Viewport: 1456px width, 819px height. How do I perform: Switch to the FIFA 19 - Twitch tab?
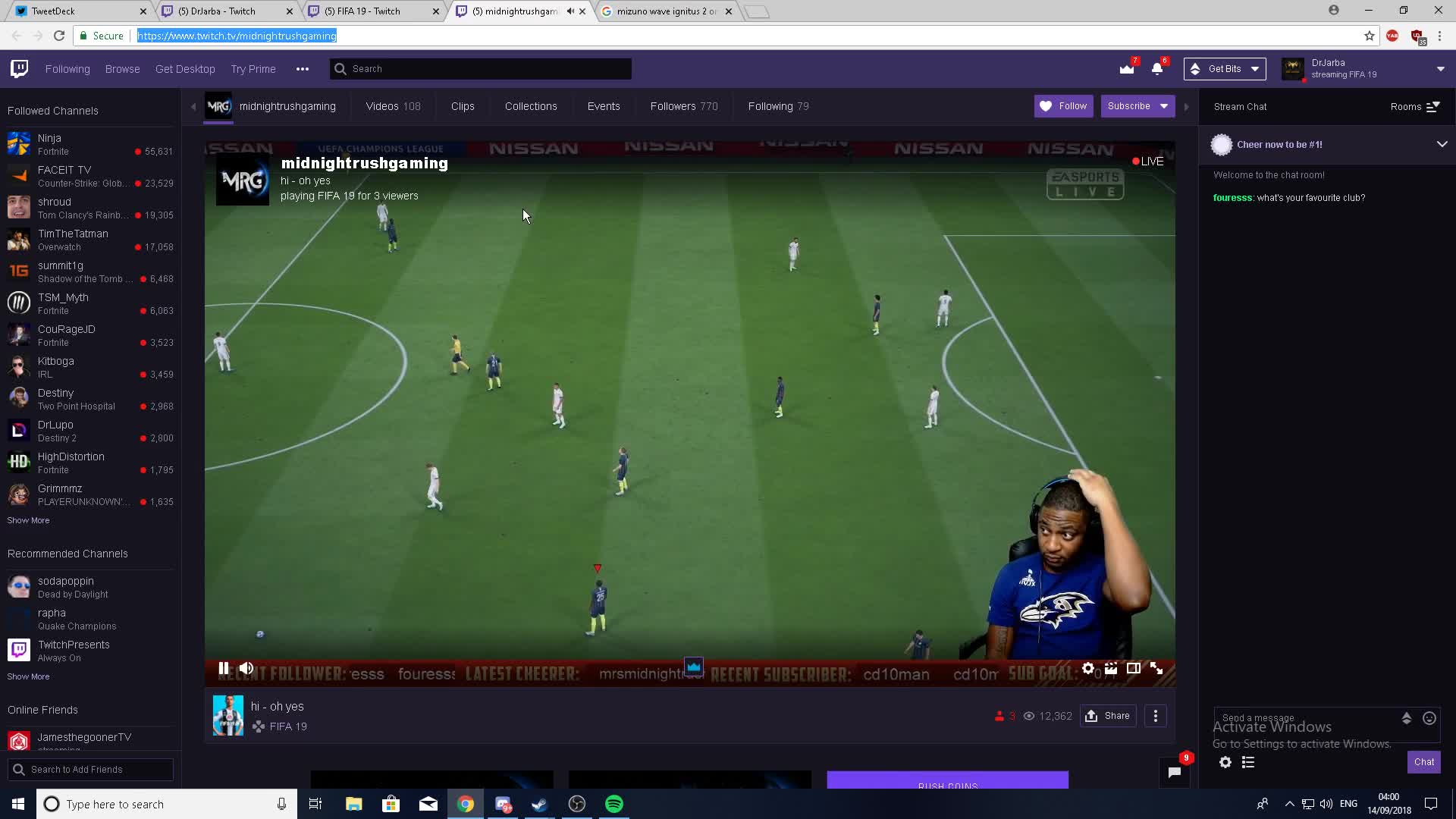pos(372,11)
